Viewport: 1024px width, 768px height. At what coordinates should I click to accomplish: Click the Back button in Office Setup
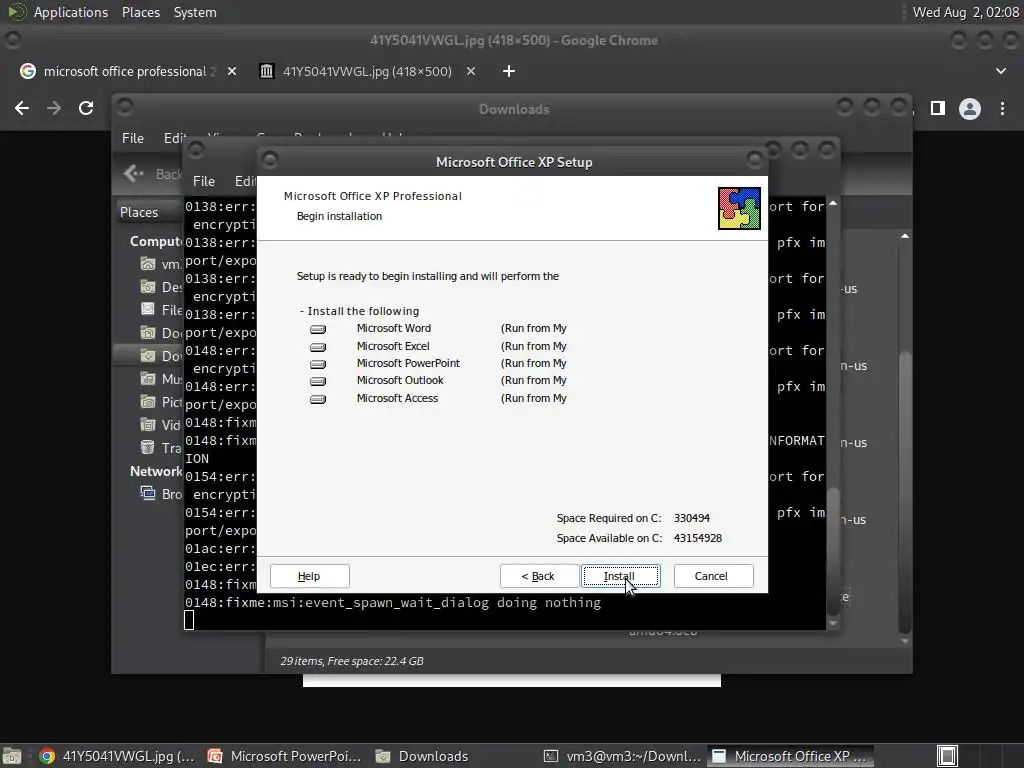[x=539, y=576]
